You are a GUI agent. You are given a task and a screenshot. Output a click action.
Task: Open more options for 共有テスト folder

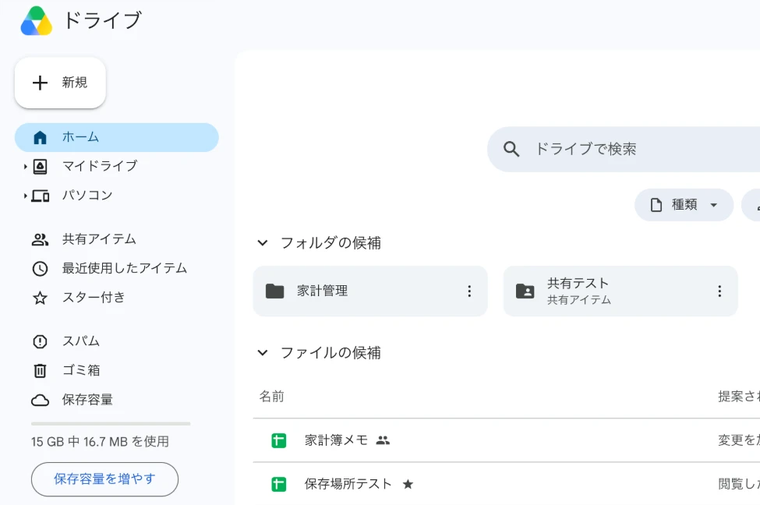click(x=720, y=291)
